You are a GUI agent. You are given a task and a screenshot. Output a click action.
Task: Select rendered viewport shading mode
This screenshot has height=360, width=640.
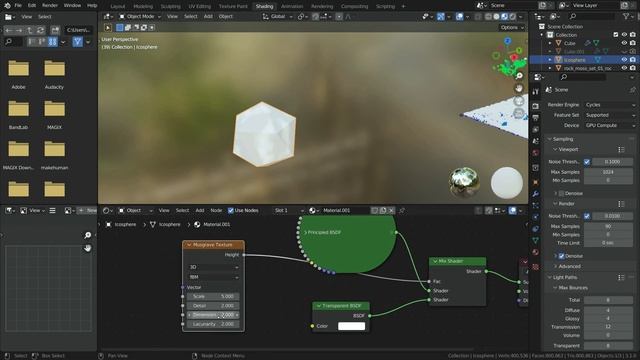513,17
